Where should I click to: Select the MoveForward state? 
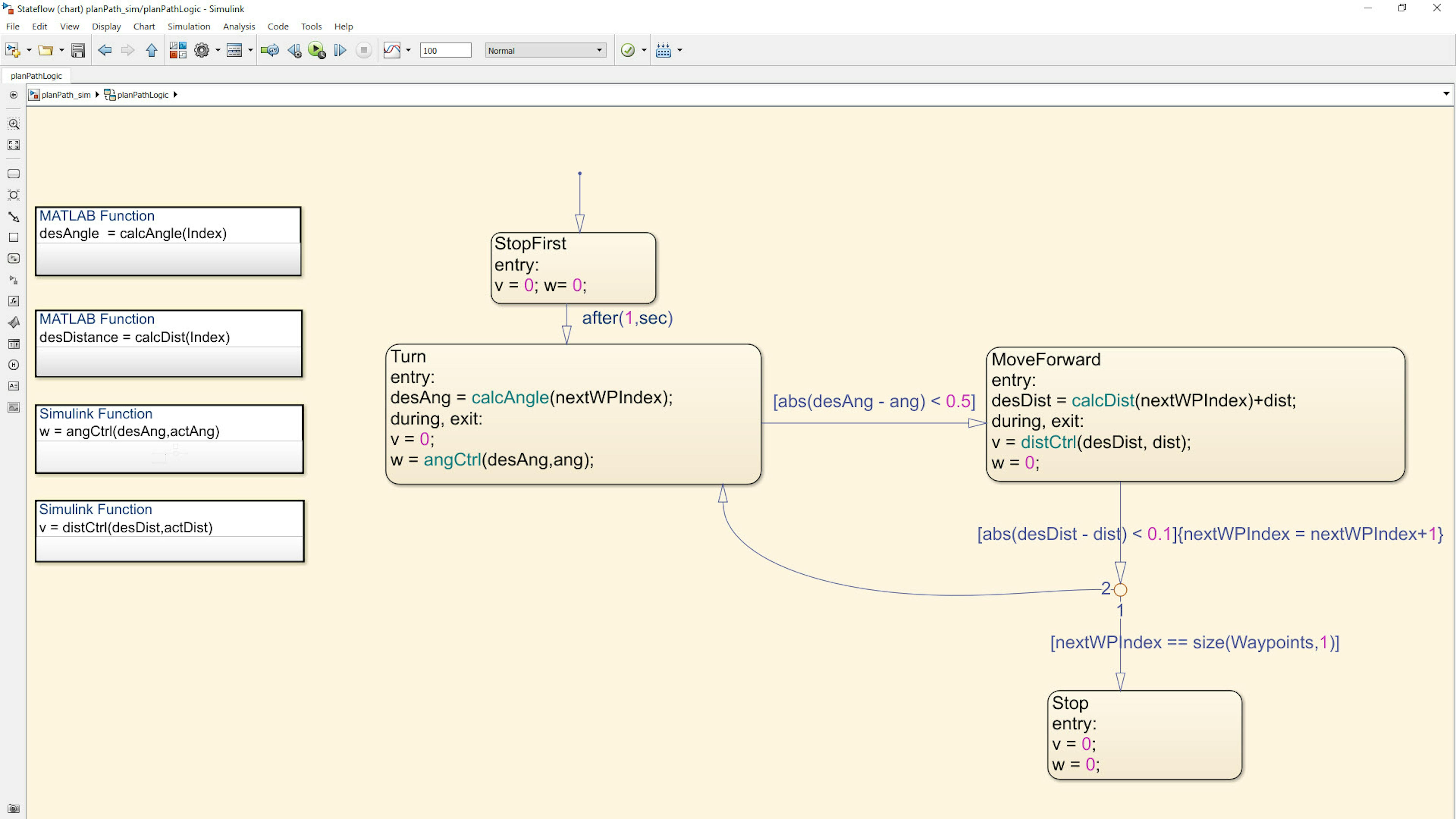(1195, 414)
